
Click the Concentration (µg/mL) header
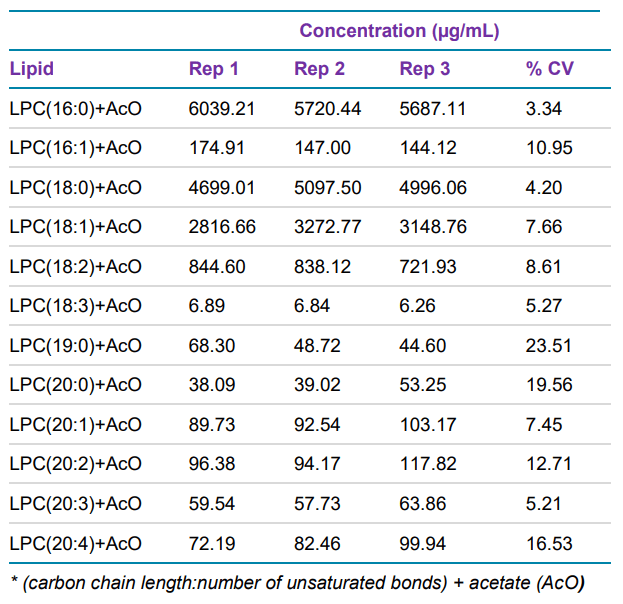pos(399,31)
